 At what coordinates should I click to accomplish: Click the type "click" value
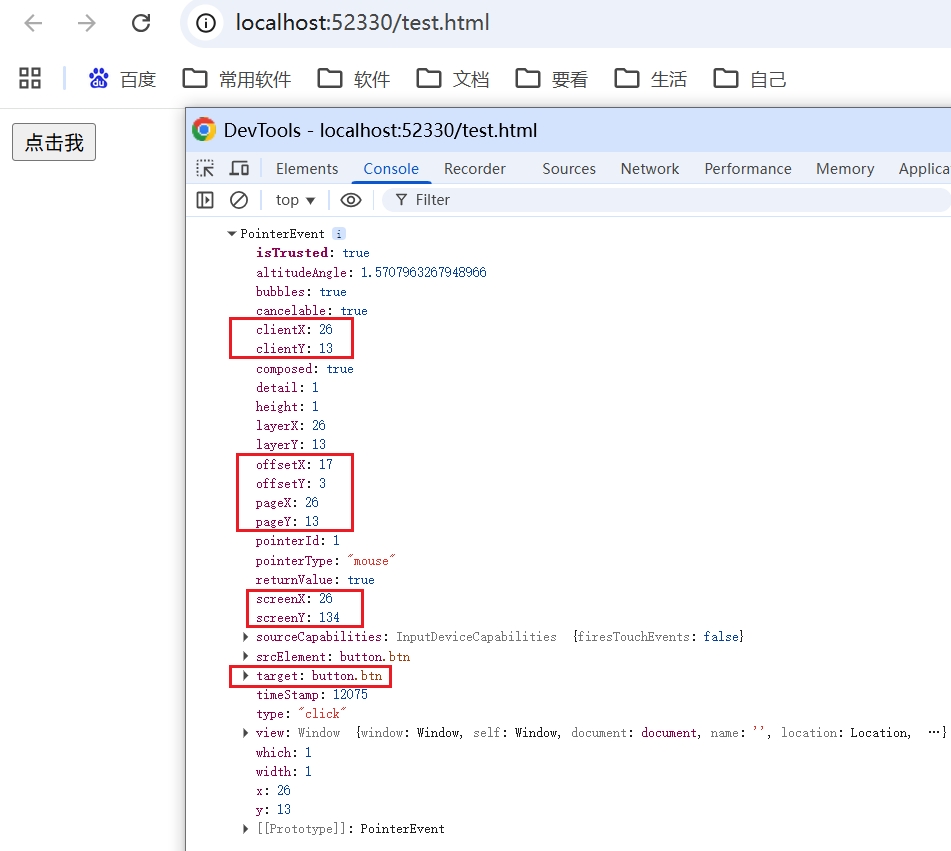(x=322, y=713)
